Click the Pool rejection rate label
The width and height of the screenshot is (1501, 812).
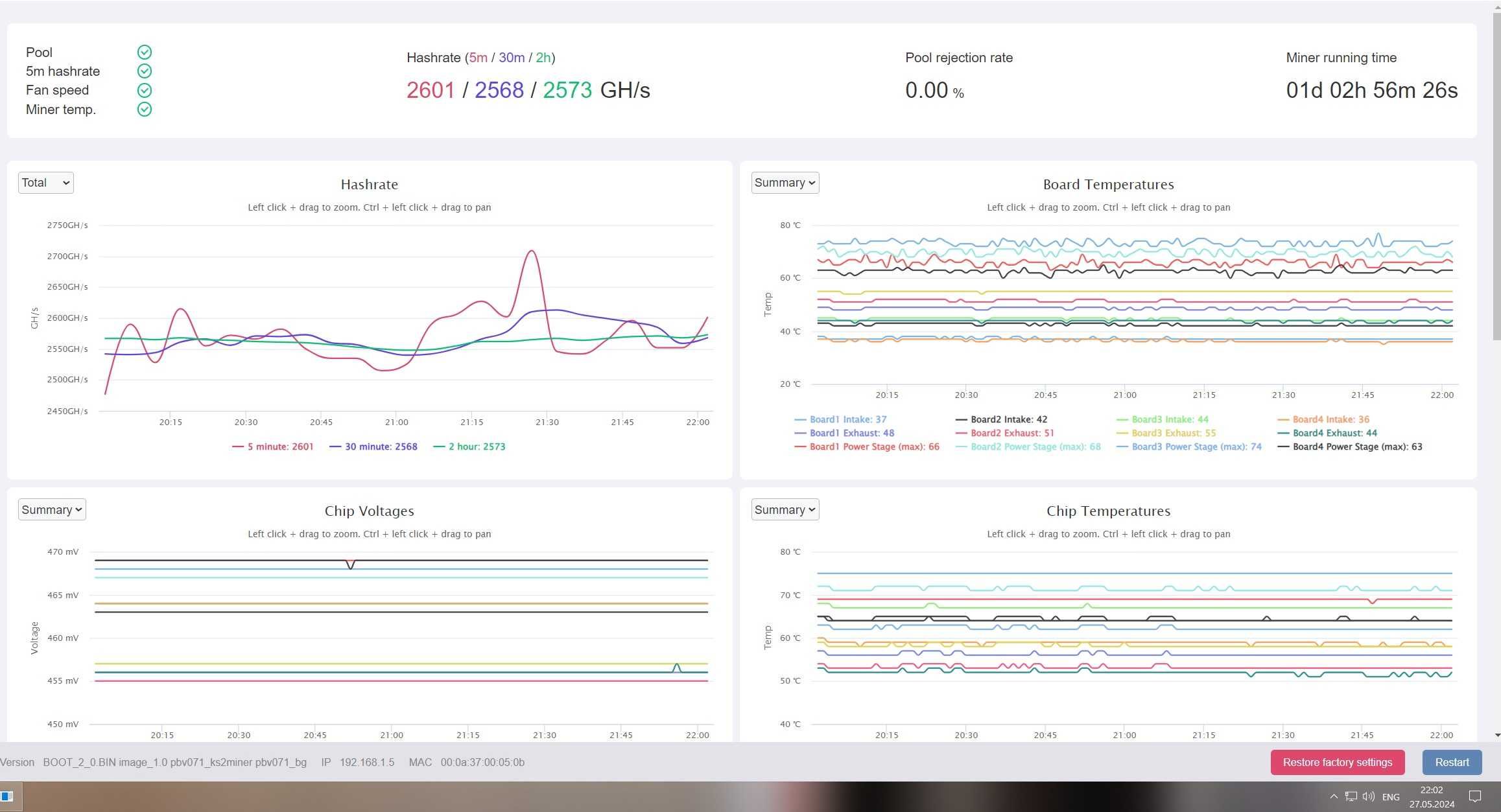[x=959, y=58]
